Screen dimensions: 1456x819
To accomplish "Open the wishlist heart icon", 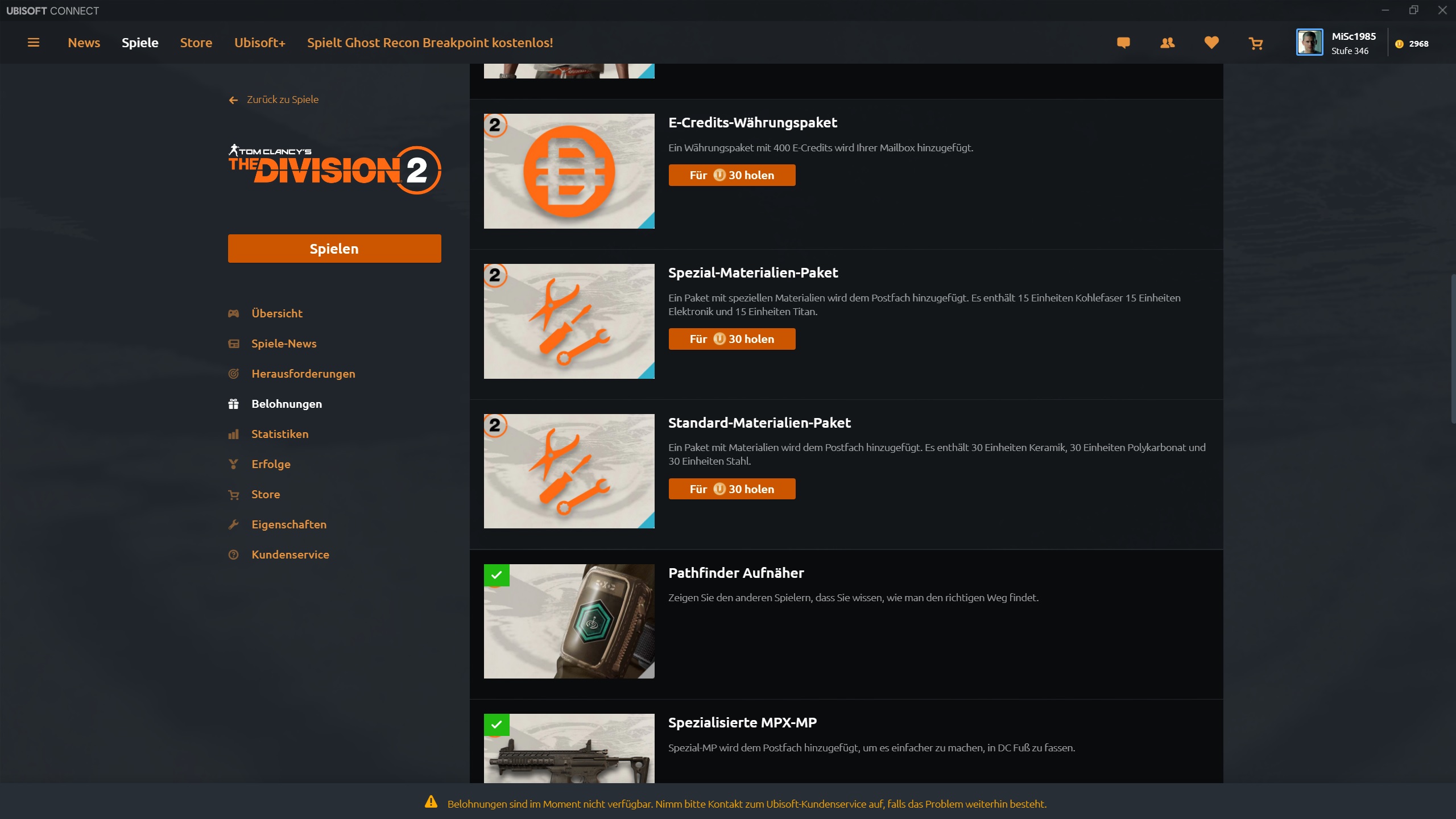I will click(x=1211, y=43).
